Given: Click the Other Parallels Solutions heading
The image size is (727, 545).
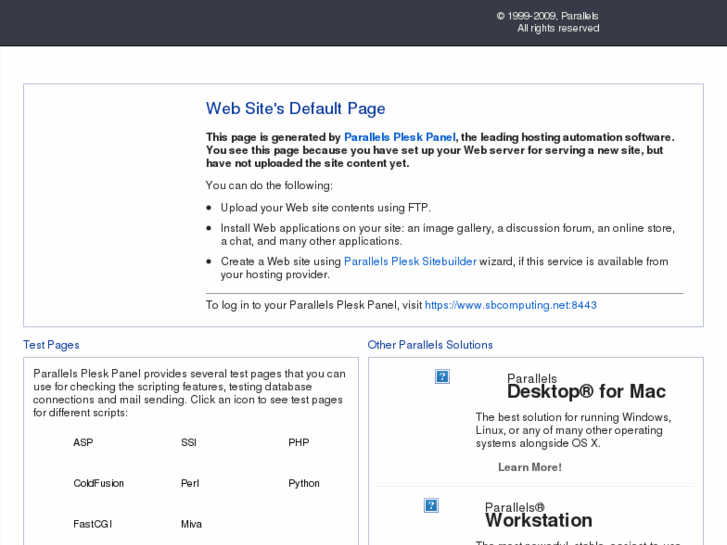Looking at the screenshot, I should [x=430, y=345].
